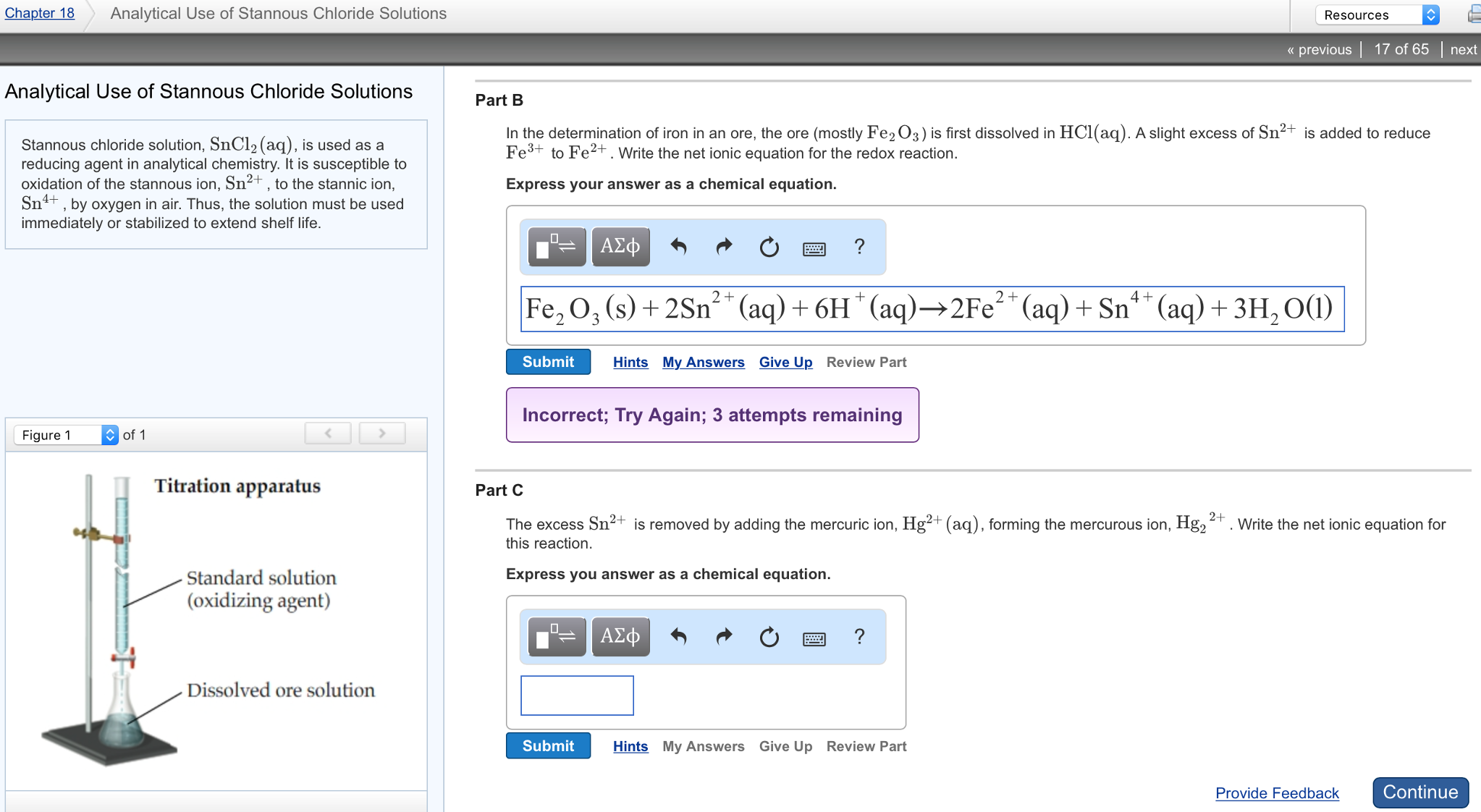Open templates tool in Part B toolbar
This screenshot has width=1481, height=812.
pos(557,247)
